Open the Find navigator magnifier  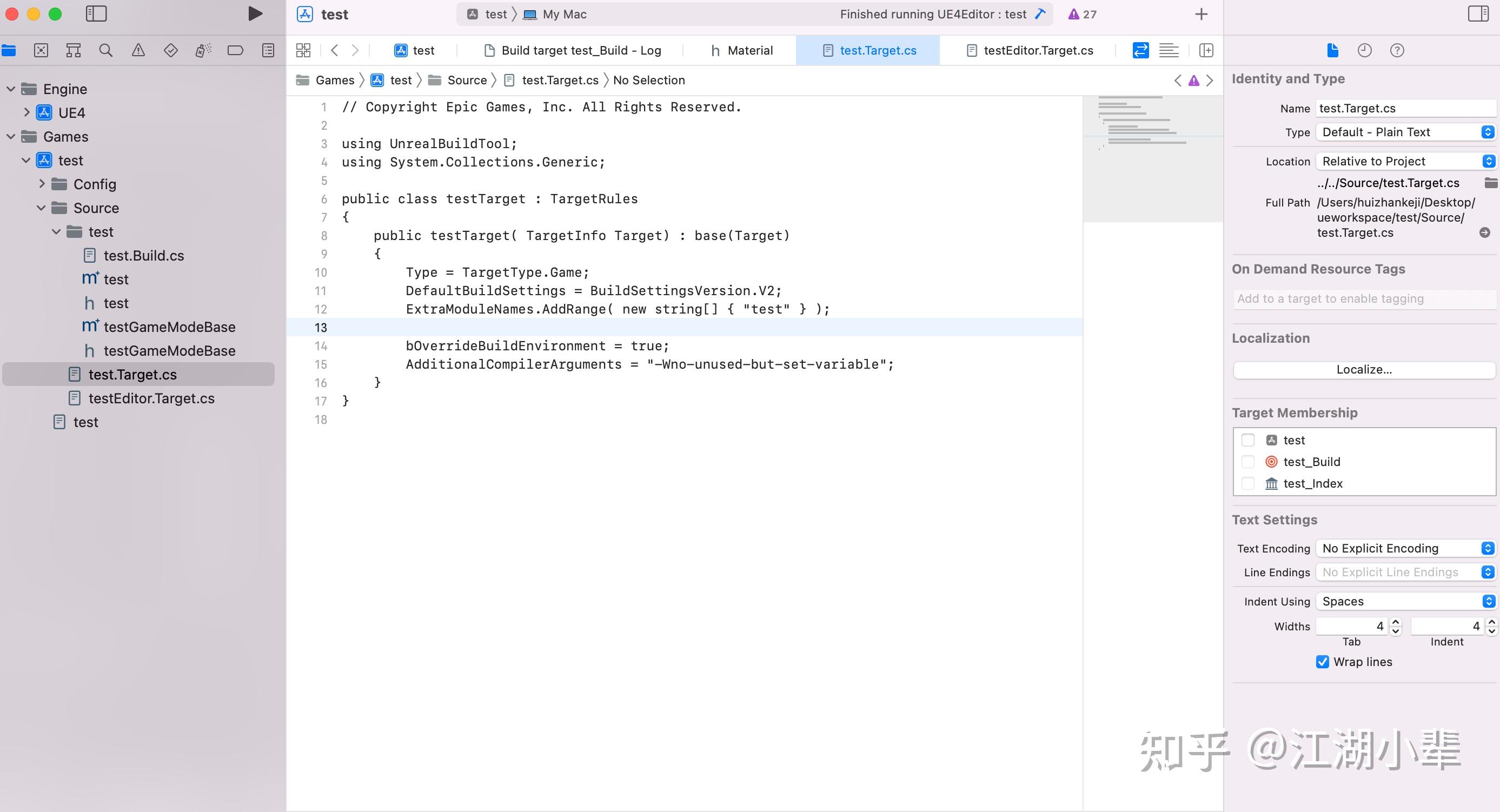tap(105, 51)
